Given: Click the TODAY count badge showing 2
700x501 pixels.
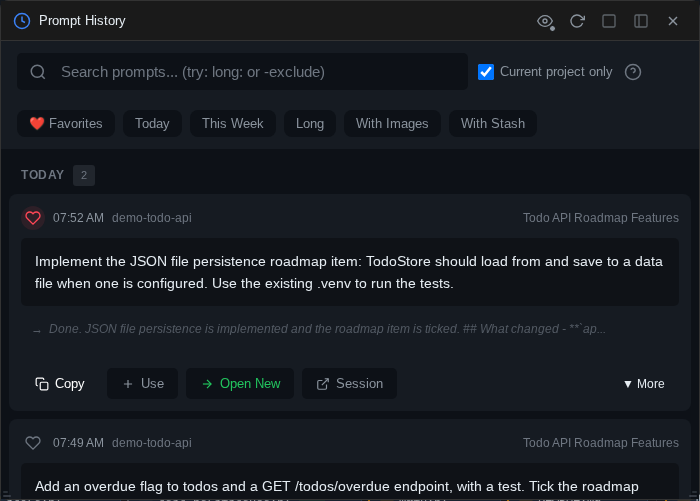Looking at the screenshot, I should [x=84, y=175].
